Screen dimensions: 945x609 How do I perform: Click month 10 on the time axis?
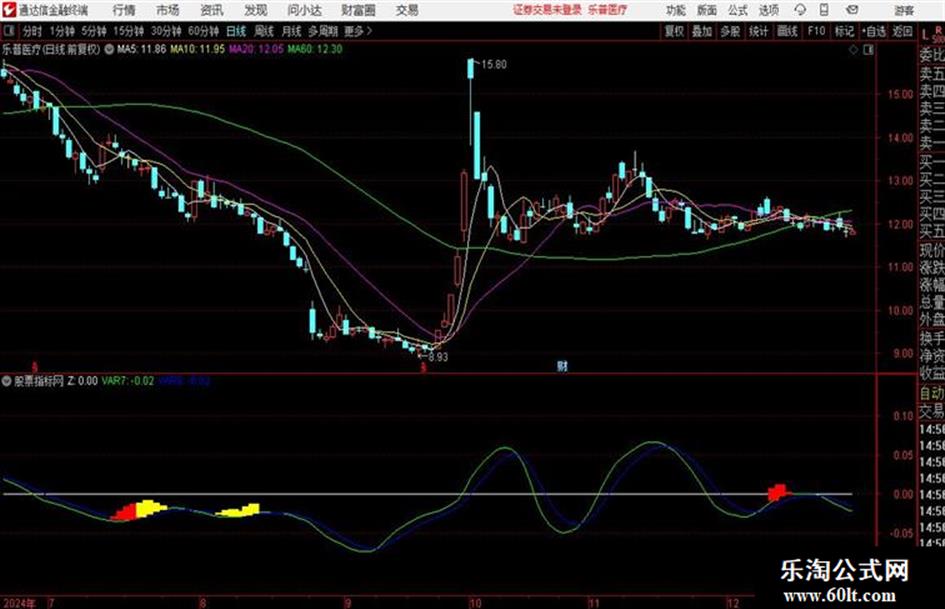(476, 602)
